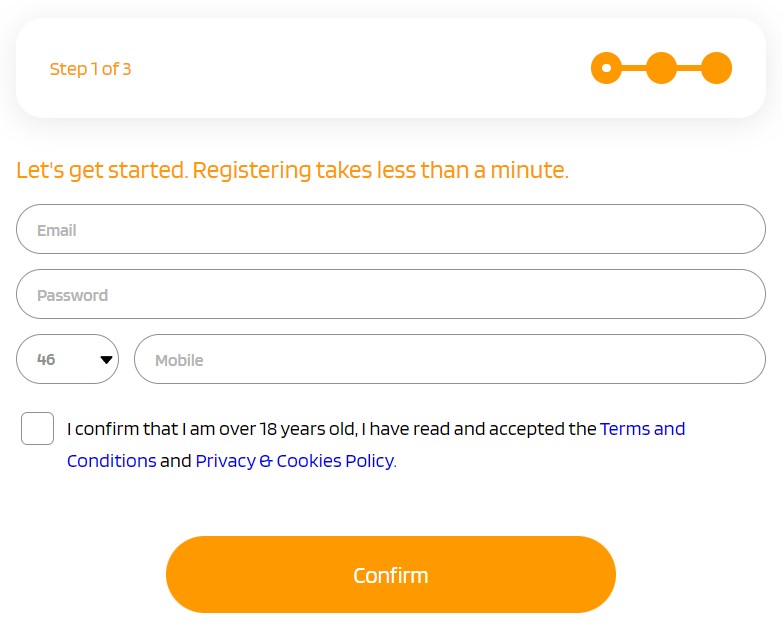Viewport: 782px width, 637px height.
Task: Click the 'Registering takes less than a minute' text
Action: [380, 170]
